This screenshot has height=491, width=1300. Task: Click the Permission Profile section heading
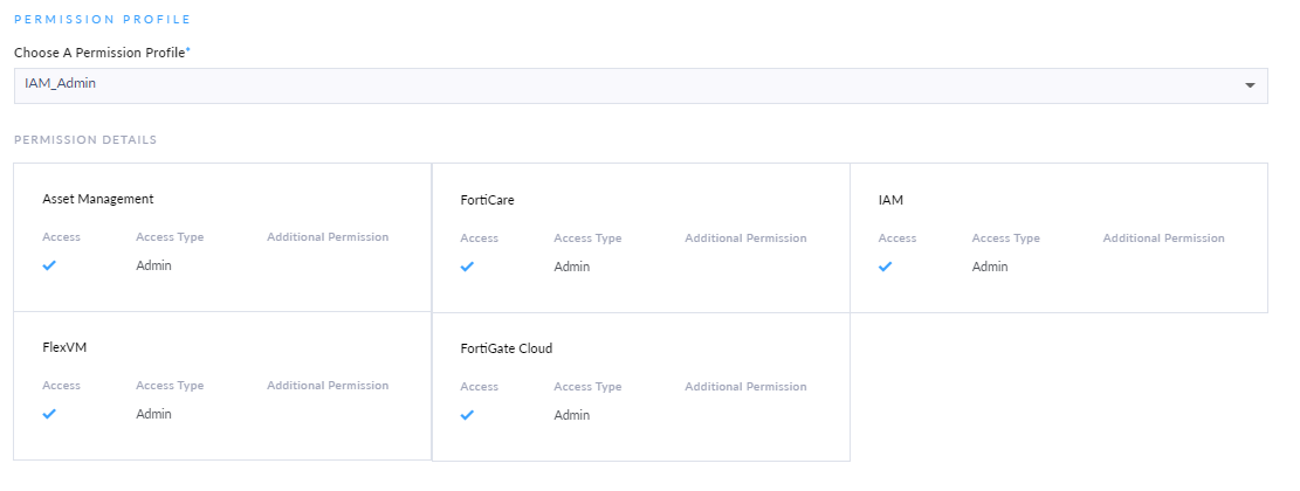point(102,19)
